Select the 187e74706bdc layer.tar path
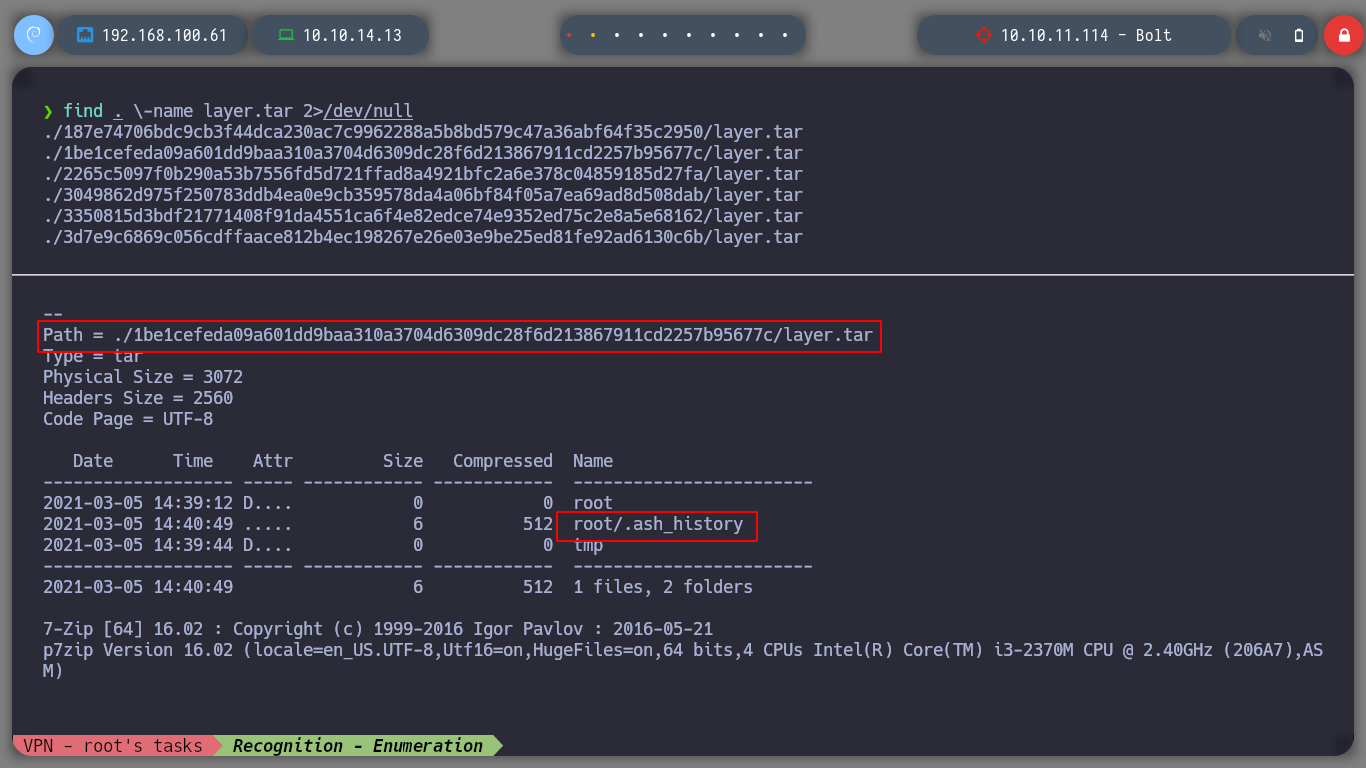Viewport: 1366px width, 768px height. coord(423,132)
